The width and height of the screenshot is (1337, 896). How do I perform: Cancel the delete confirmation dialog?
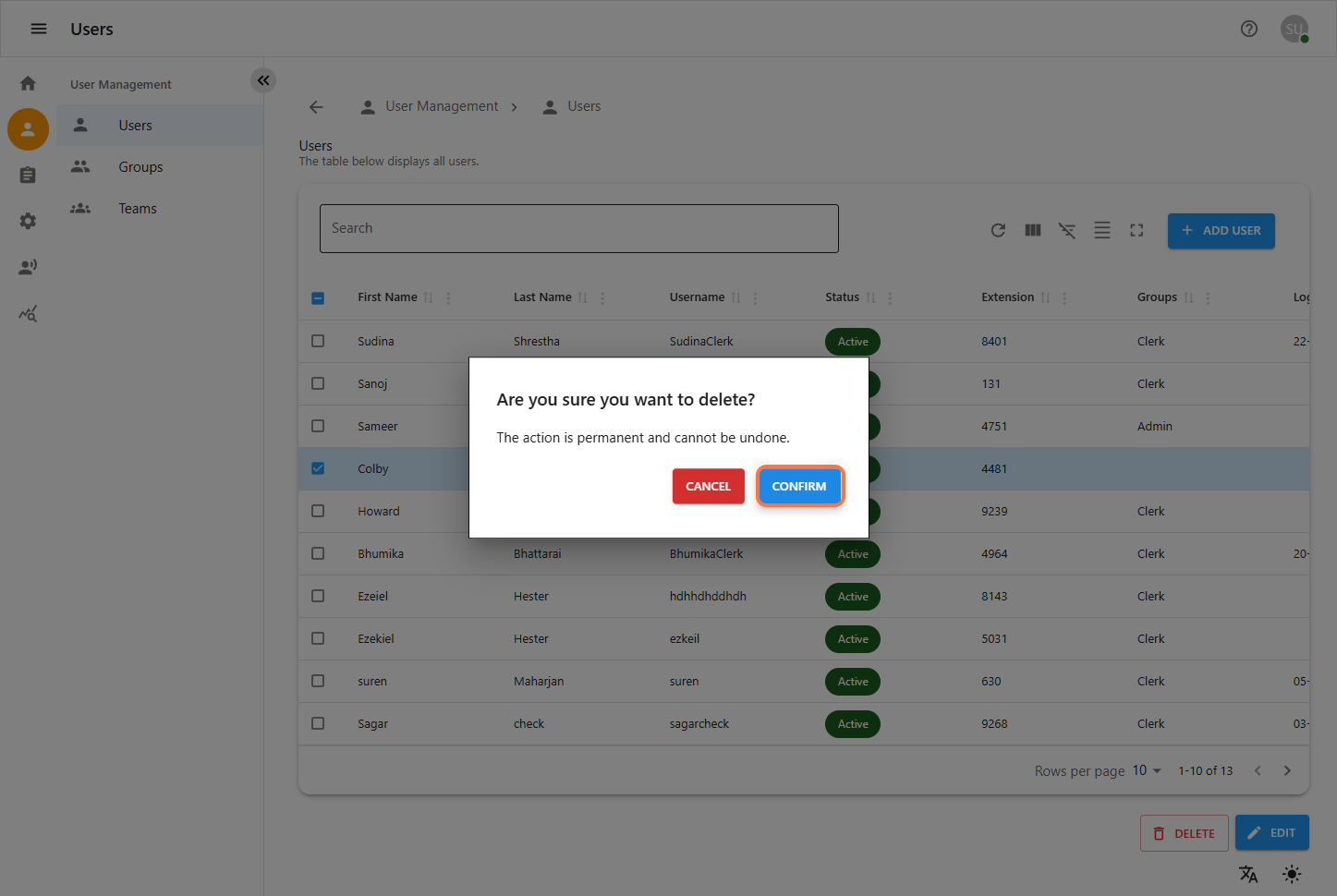708,487
